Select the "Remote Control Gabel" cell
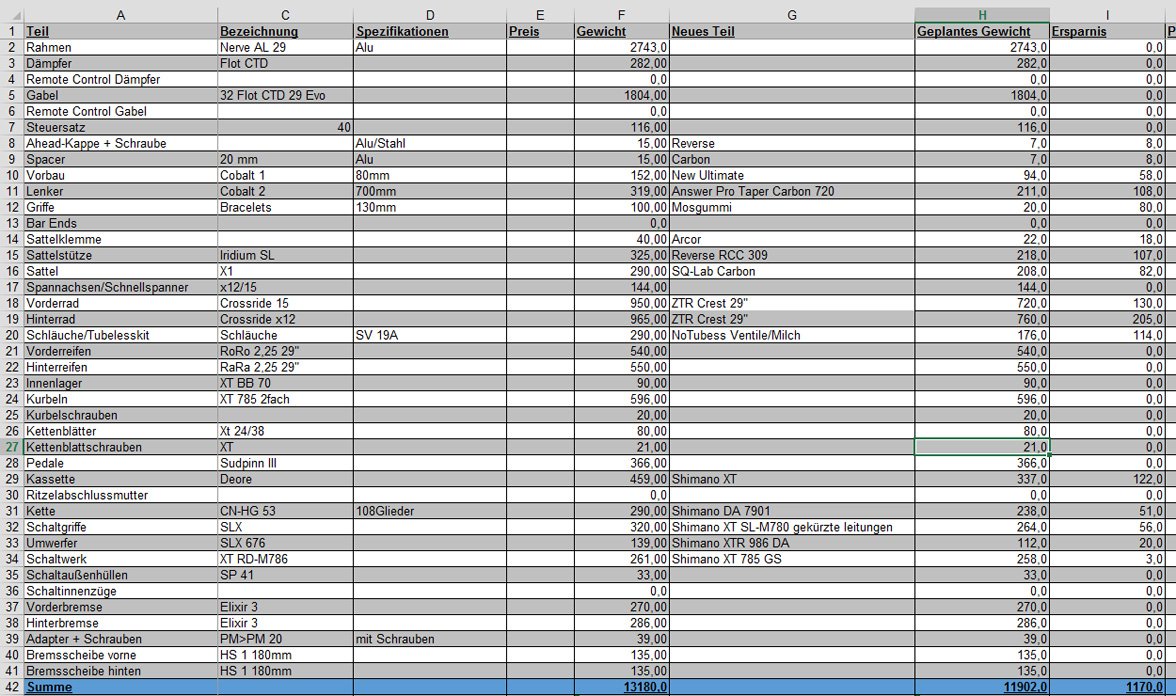Viewport: 1176px width, 696px height. (121, 111)
